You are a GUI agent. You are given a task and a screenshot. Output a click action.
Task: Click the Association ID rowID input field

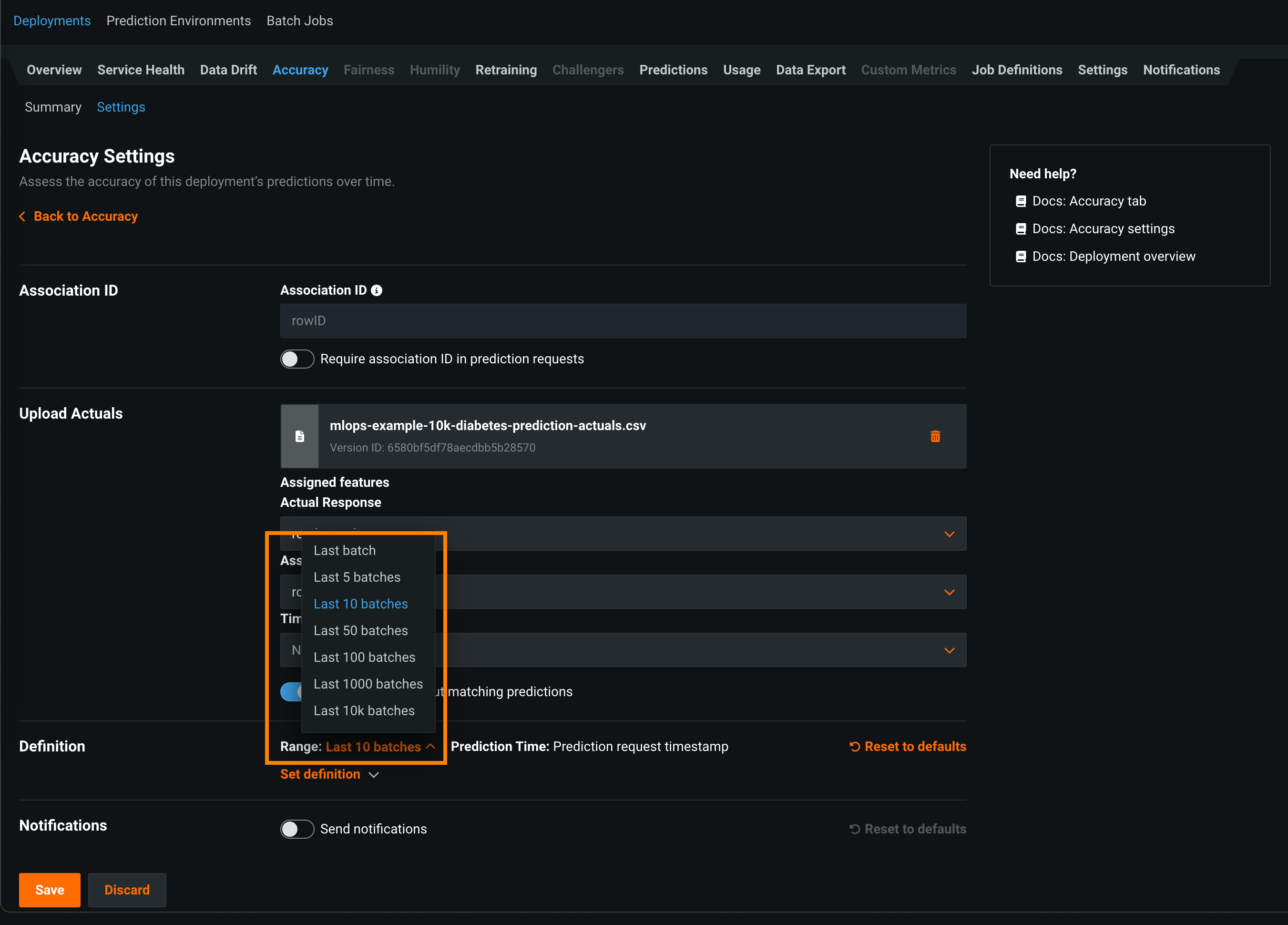click(x=623, y=321)
